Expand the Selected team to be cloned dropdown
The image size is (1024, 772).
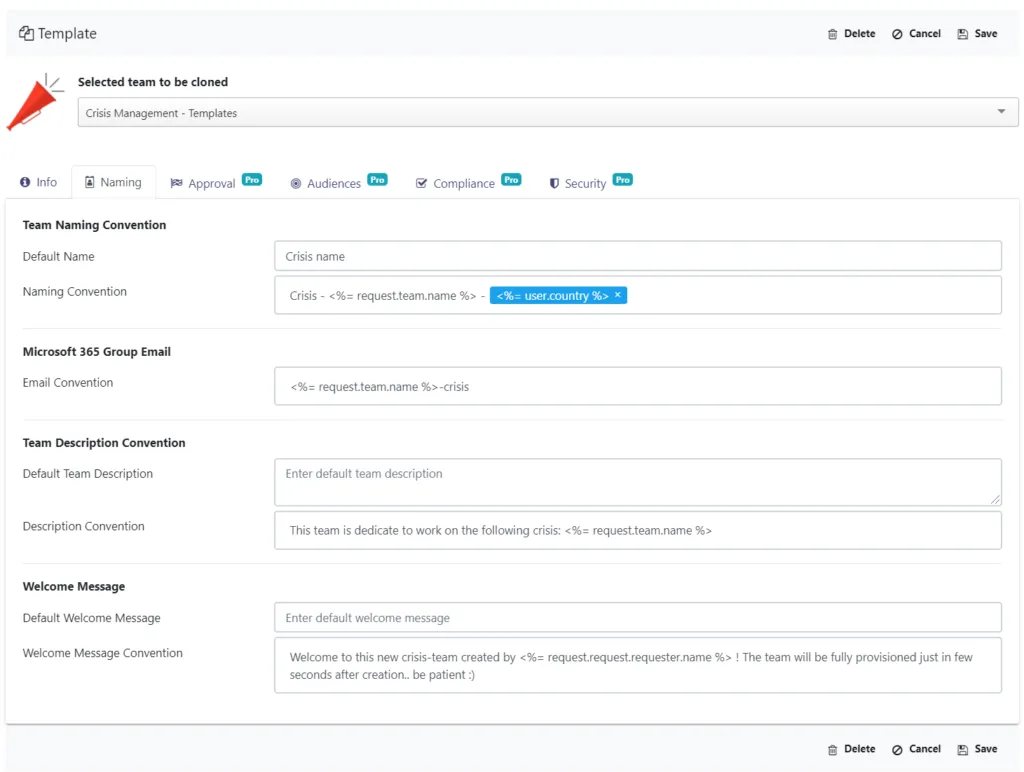[1001, 112]
